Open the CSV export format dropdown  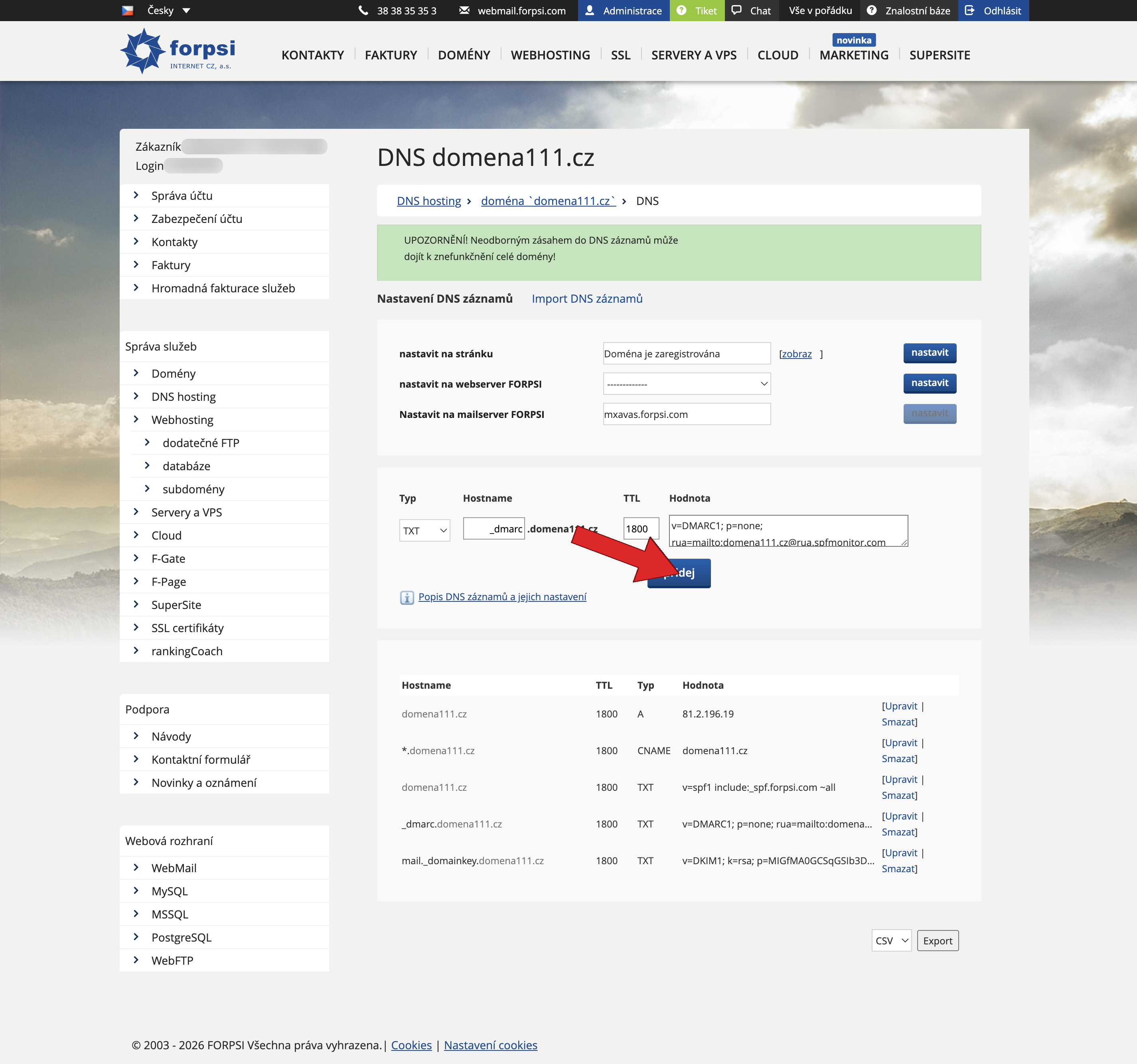click(891, 940)
